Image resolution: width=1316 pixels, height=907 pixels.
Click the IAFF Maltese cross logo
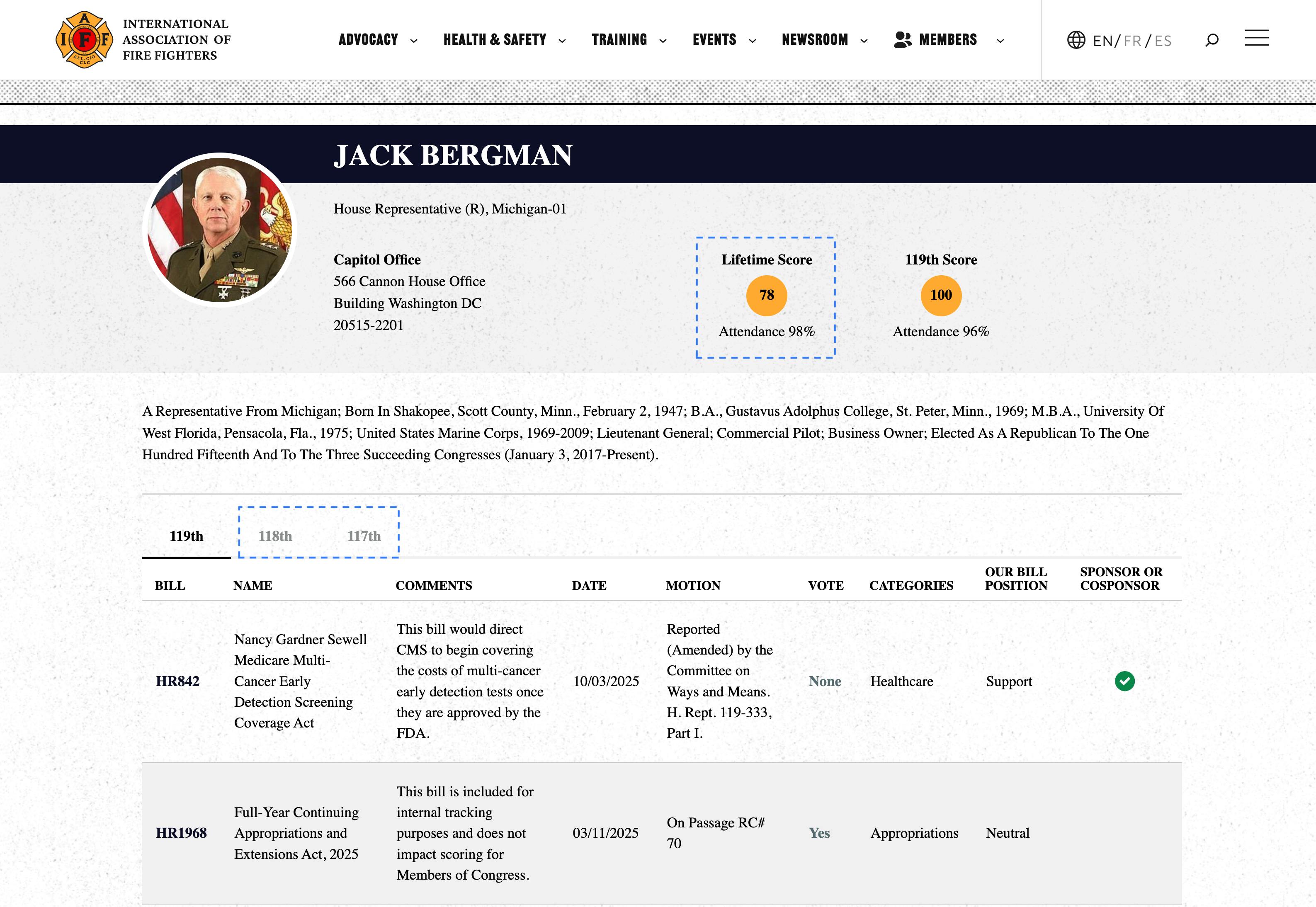click(x=84, y=40)
